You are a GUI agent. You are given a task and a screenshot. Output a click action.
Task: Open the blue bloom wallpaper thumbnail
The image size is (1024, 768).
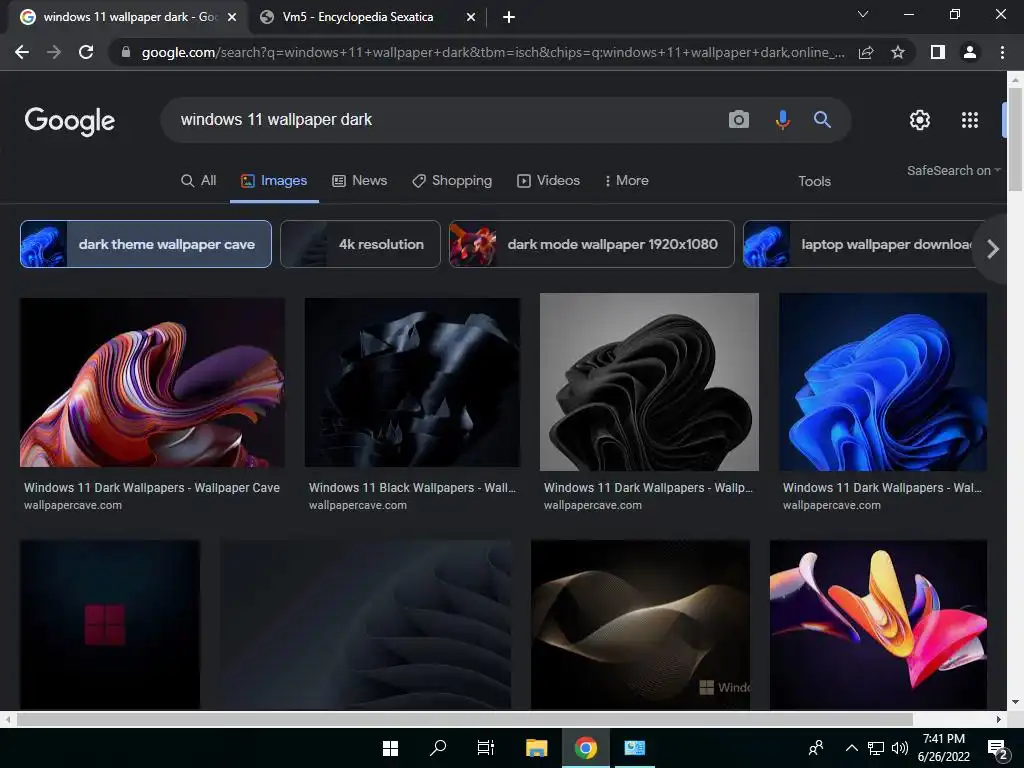883,382
